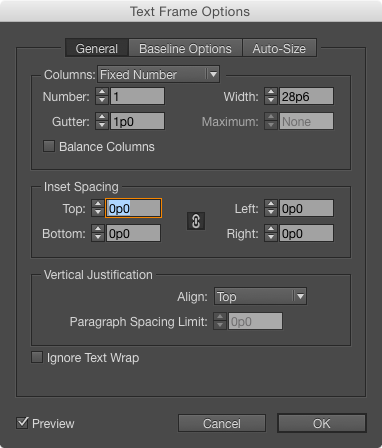Decrease Top inset with down arrow

(98, 212)
